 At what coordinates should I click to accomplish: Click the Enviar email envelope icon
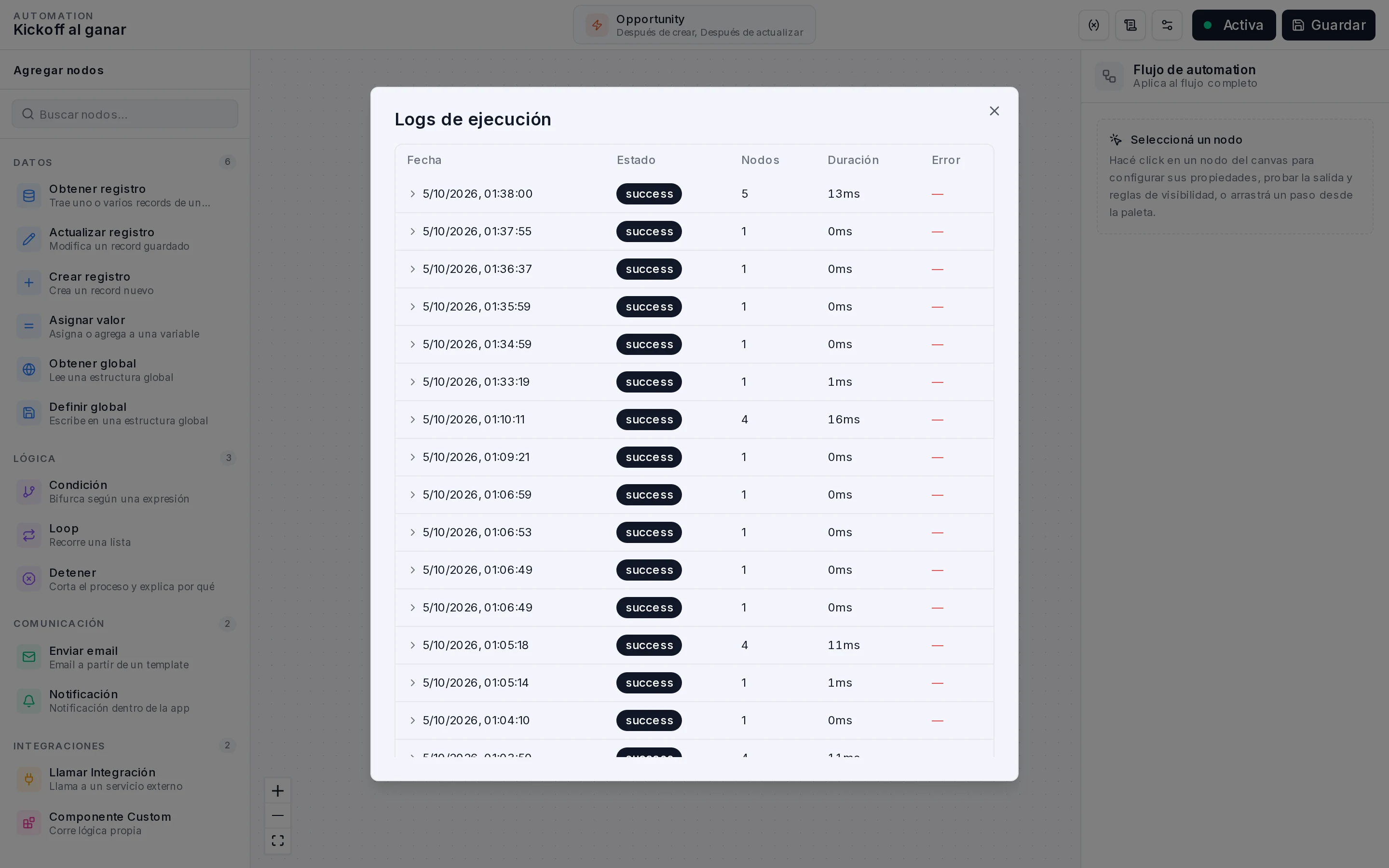pyautogui.click(x=29, y=657)
